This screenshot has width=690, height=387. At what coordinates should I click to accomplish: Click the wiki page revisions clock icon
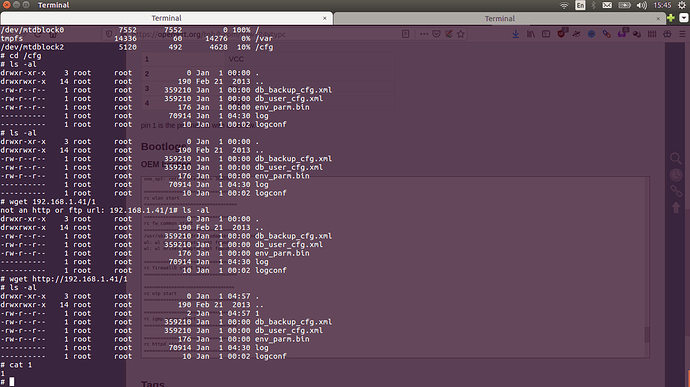(x=676, y=175)
